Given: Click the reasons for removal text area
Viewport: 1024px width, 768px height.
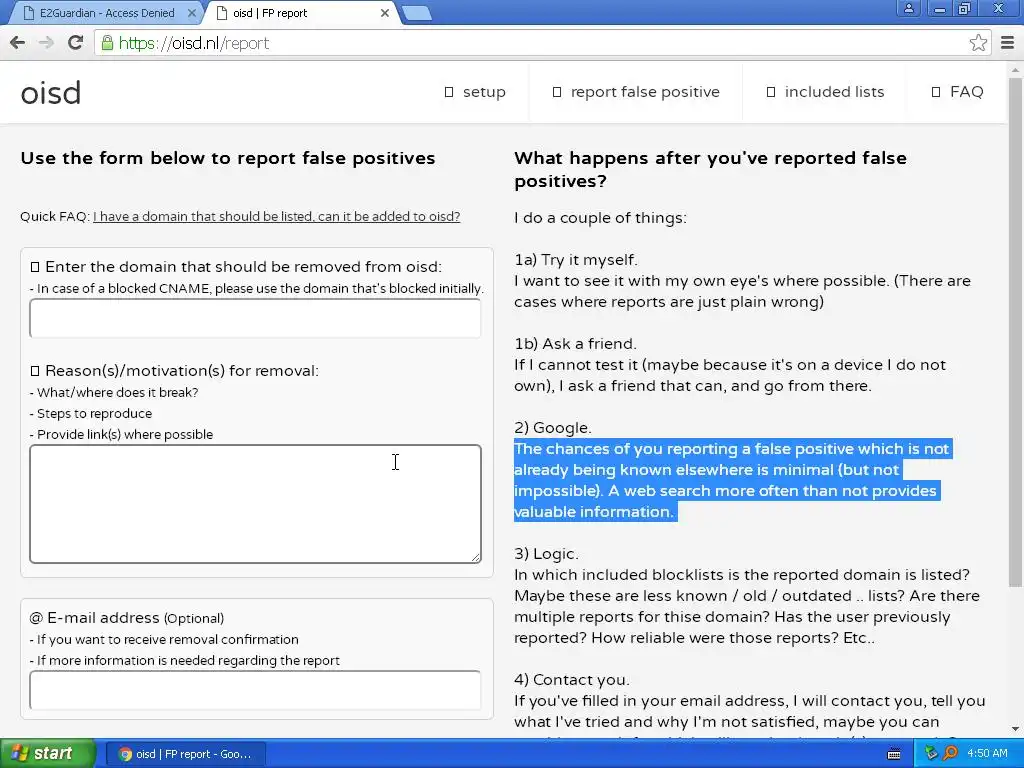Looking at the screenshot, I should click(x=255, y=504).
